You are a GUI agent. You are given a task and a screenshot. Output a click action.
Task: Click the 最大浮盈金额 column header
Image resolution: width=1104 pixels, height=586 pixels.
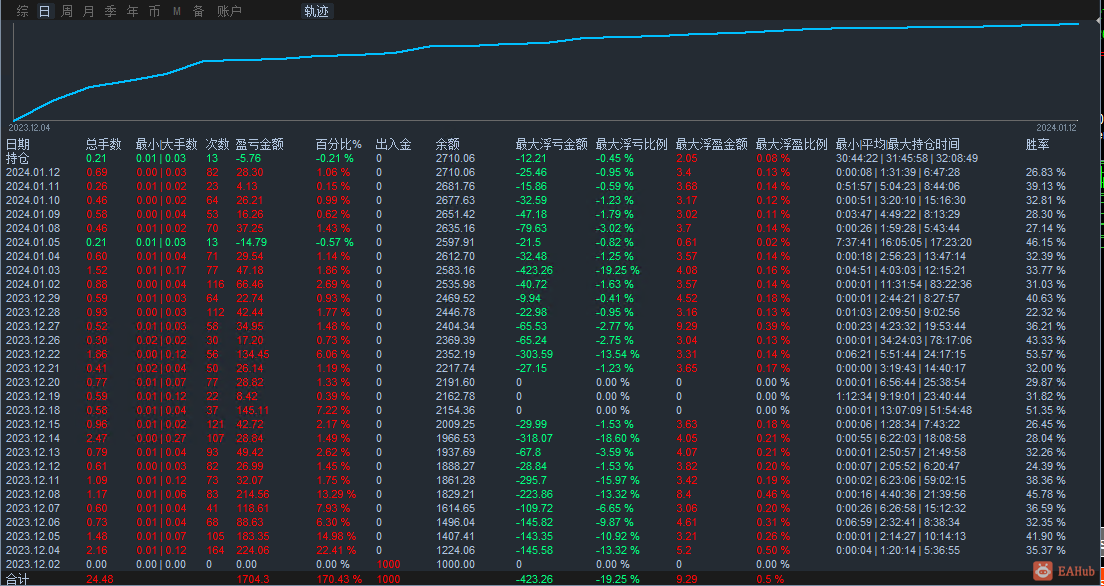click(x=711, y=144)
